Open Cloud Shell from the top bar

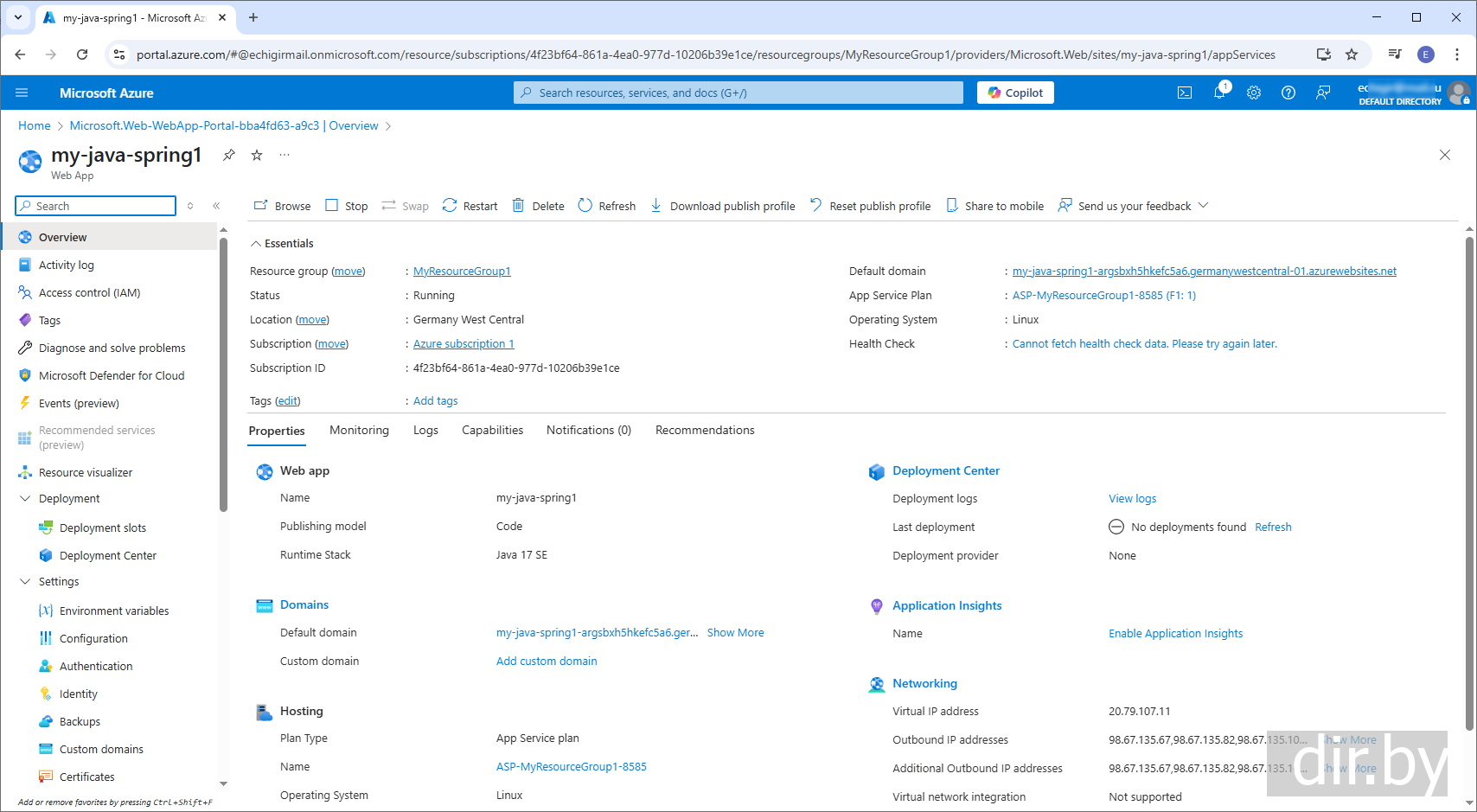click(x=1185, y=93)
